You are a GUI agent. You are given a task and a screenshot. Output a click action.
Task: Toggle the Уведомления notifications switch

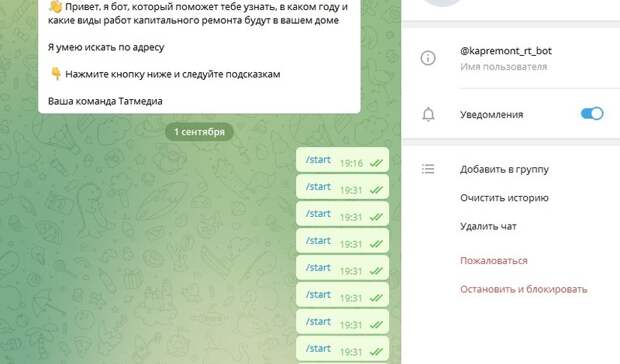[592, 114]
